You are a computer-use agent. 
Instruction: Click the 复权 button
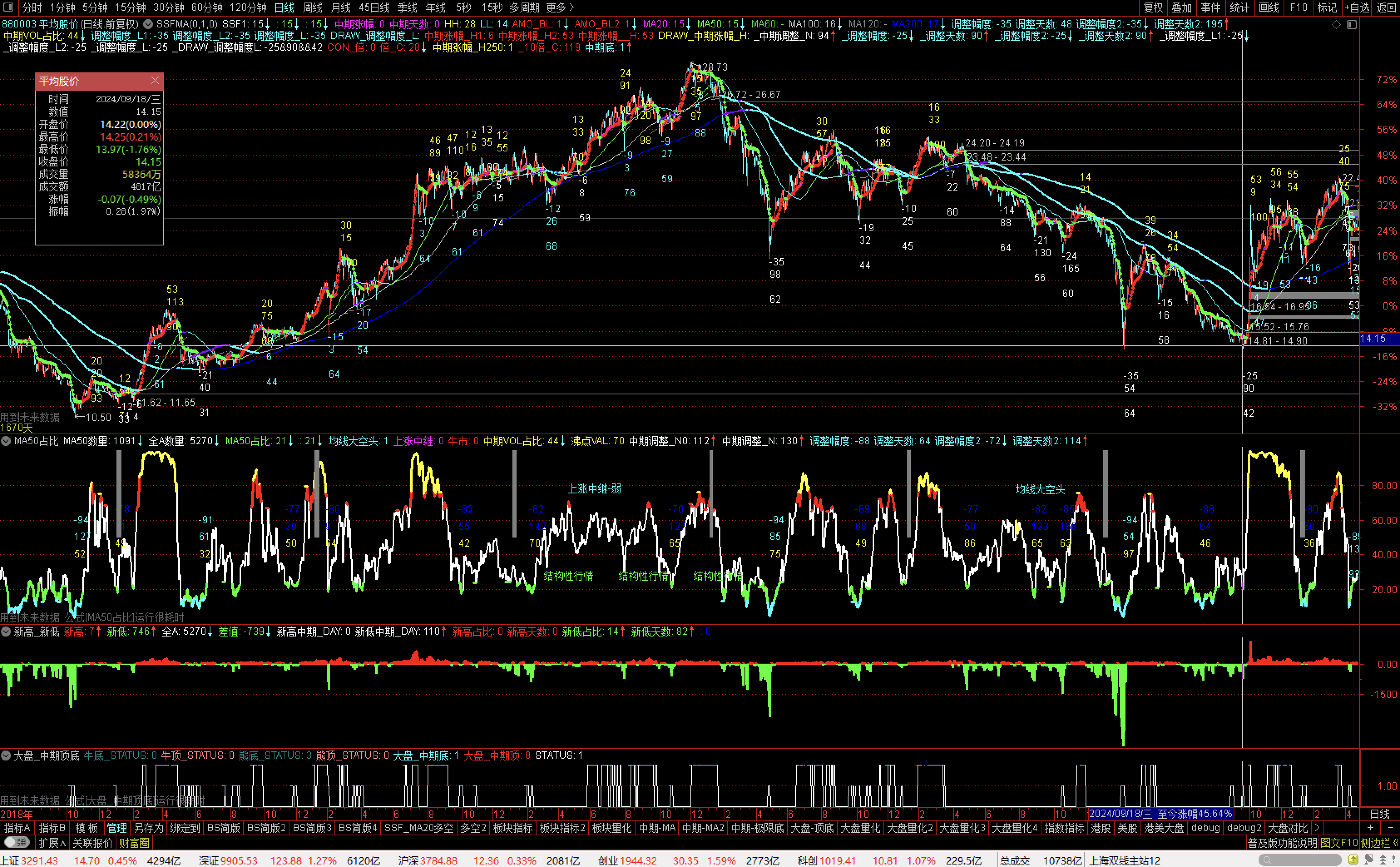coord(1153,7)
